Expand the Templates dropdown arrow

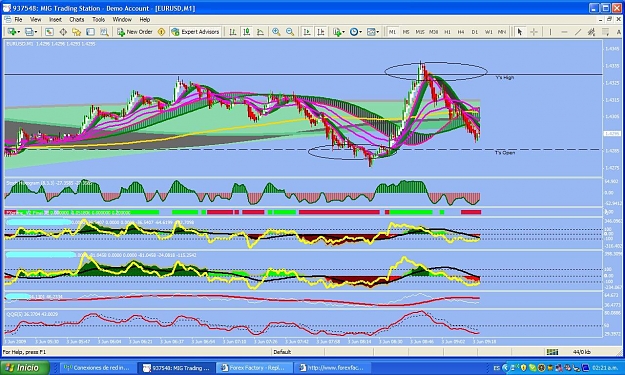[377, 32]
